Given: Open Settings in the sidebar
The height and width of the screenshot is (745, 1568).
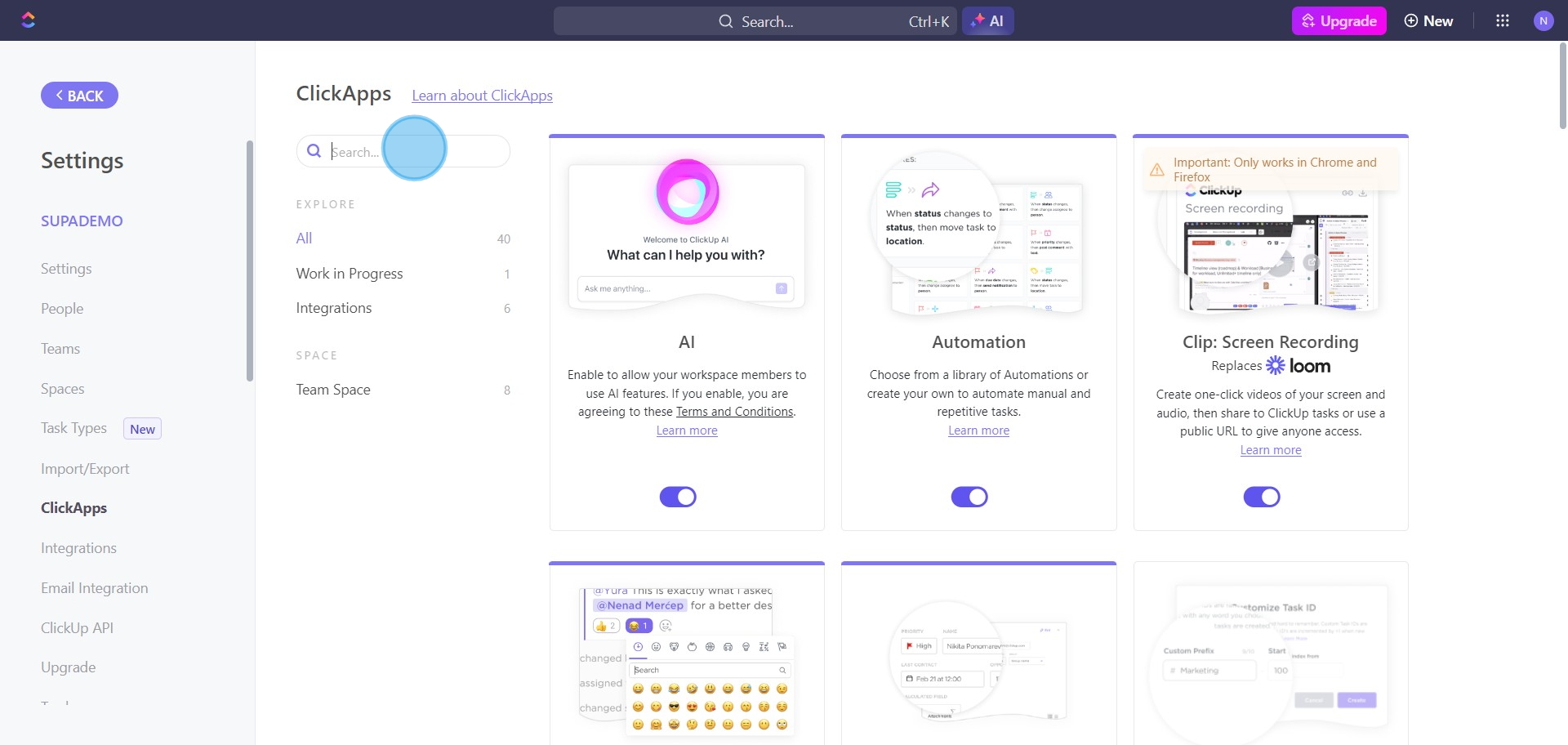Looking at the screenshot, I should coord(66,269).
